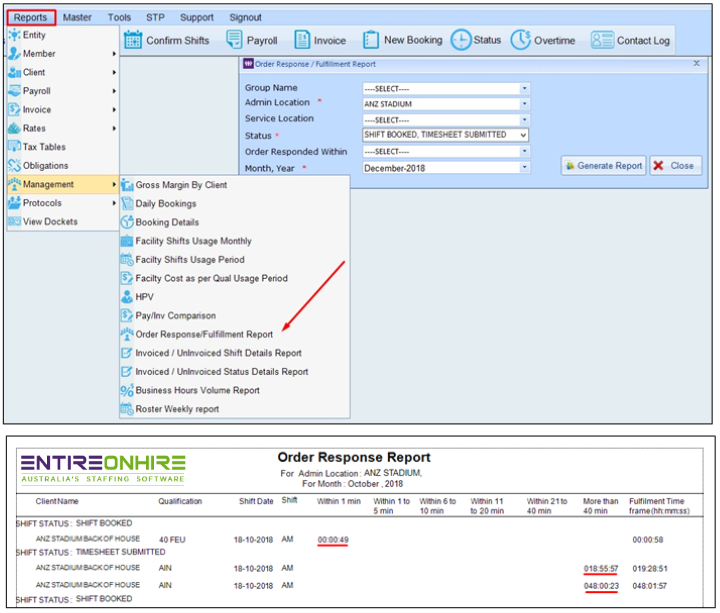Click the 048:00:23 response time value
This screenshot has width=720, height=613.
[x=601, y=586]
